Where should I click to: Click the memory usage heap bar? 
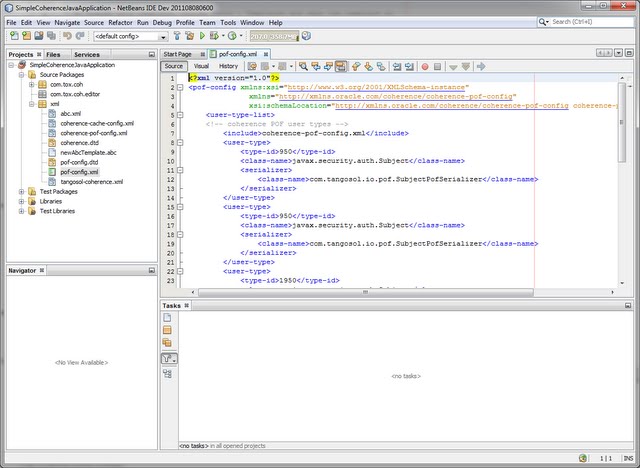[x=274, y=36]
